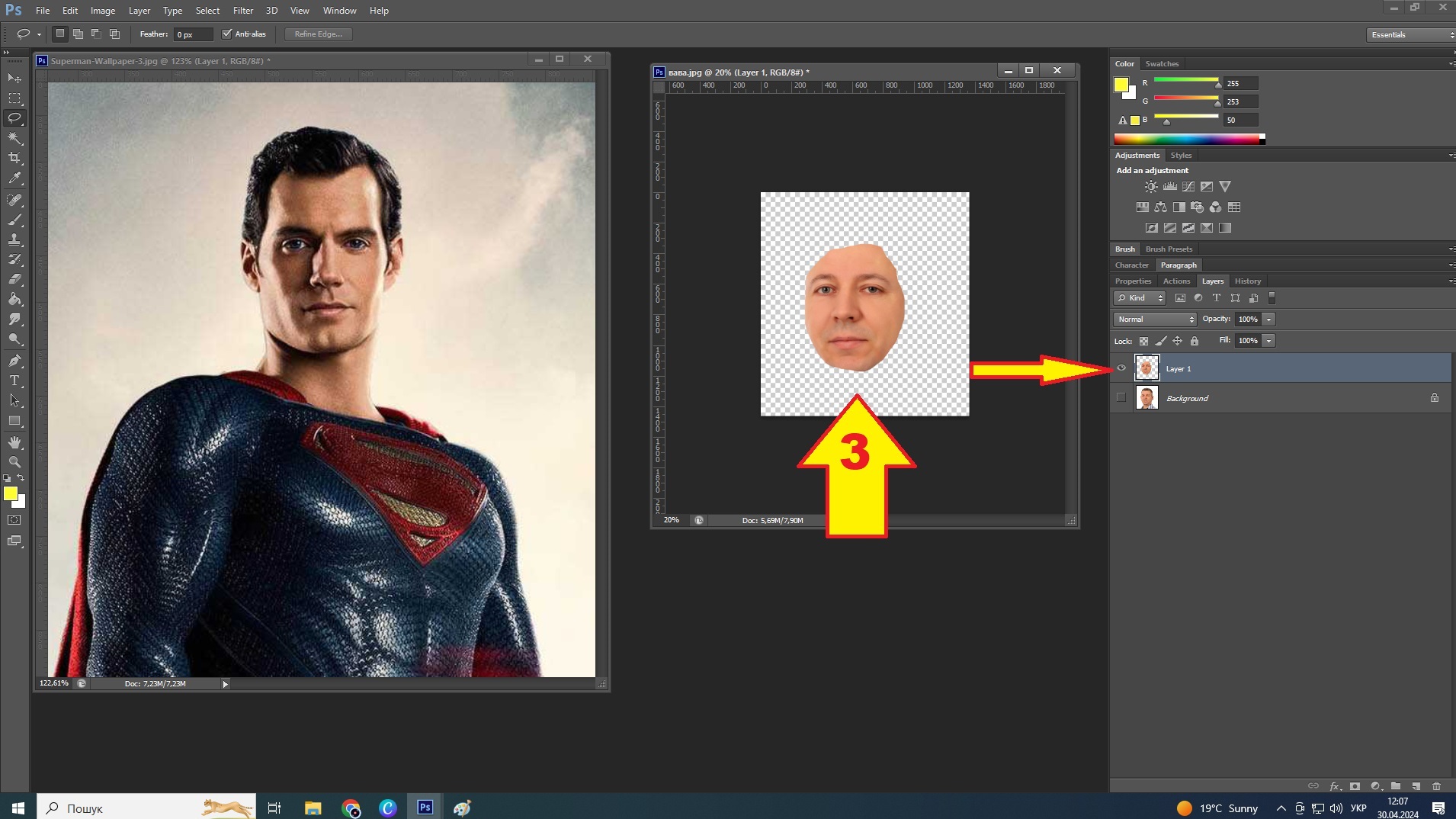This screenshot has height=819, width=1456.
Task: Select the Eraser tool
Action: click(x=14, y=279)
